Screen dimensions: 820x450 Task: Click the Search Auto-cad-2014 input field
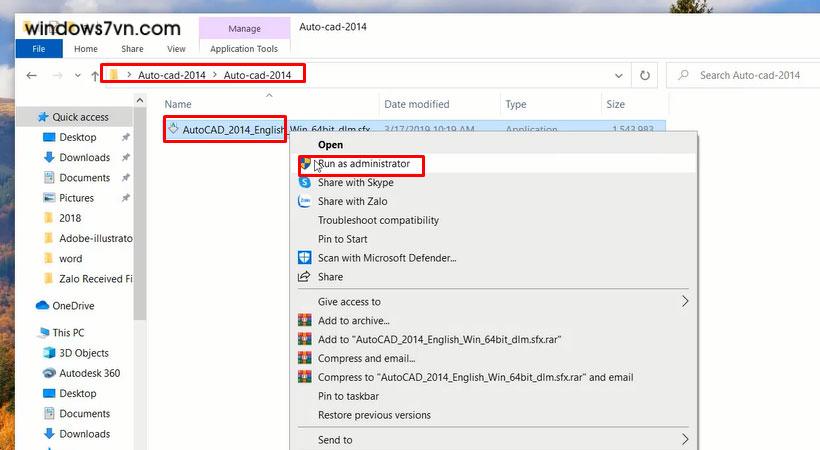click(x=750, y=75)
